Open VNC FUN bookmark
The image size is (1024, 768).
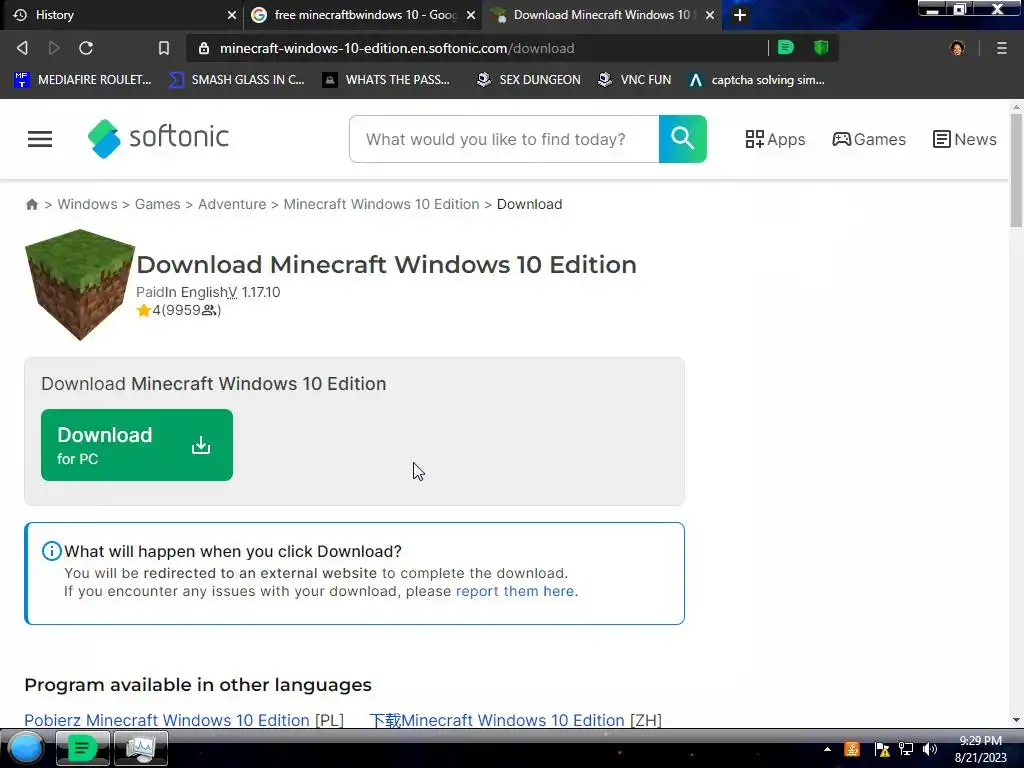(x=635, y=80)
